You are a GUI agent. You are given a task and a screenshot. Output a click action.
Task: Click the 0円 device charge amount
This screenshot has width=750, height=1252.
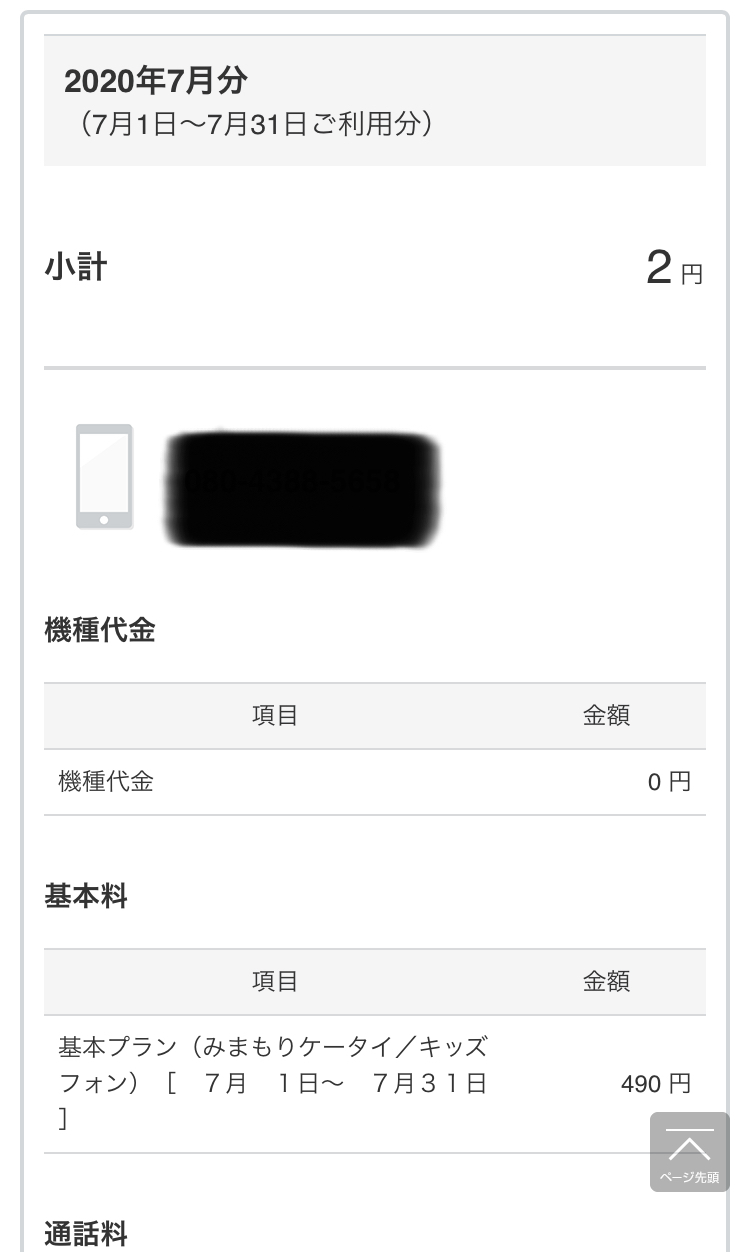coord(668,782)
